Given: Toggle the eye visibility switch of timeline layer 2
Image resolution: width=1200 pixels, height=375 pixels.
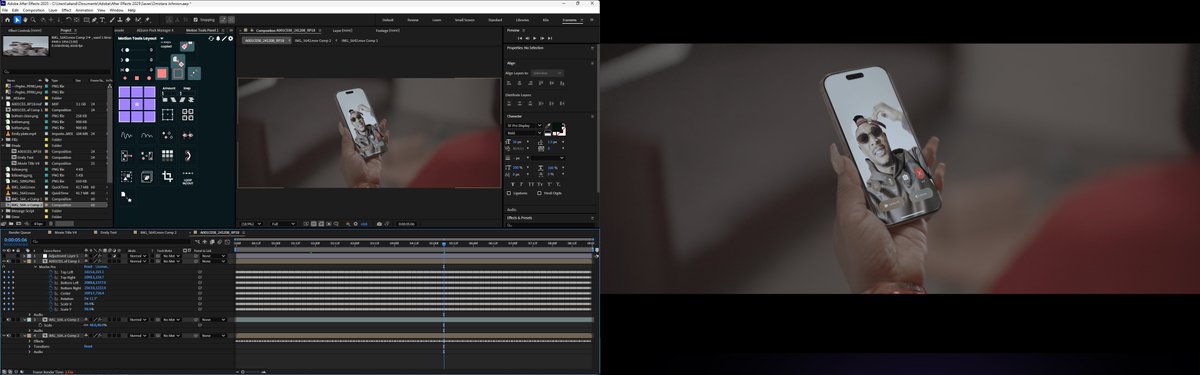Looking at the screenshot, I should (4, 261).
